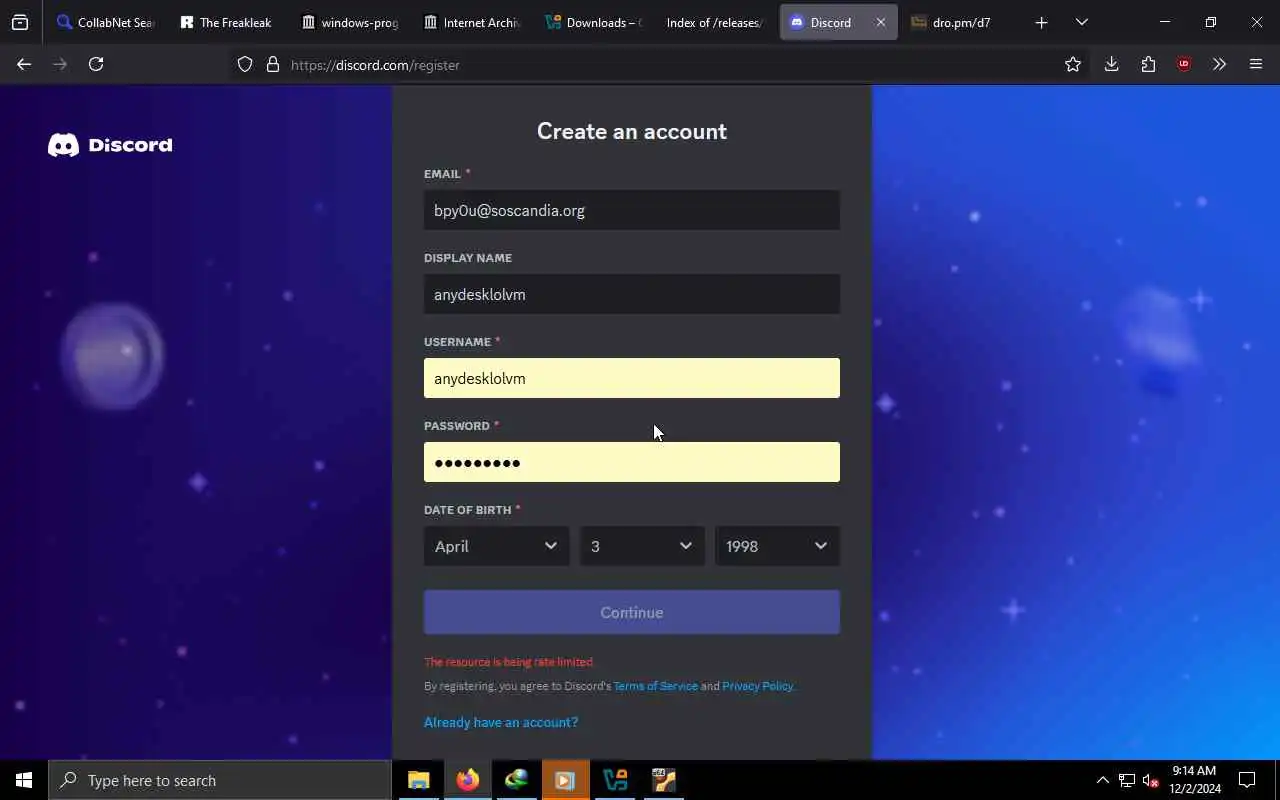
Task: Open the Firefox hamburger application menu
Action: [1256, 64]
